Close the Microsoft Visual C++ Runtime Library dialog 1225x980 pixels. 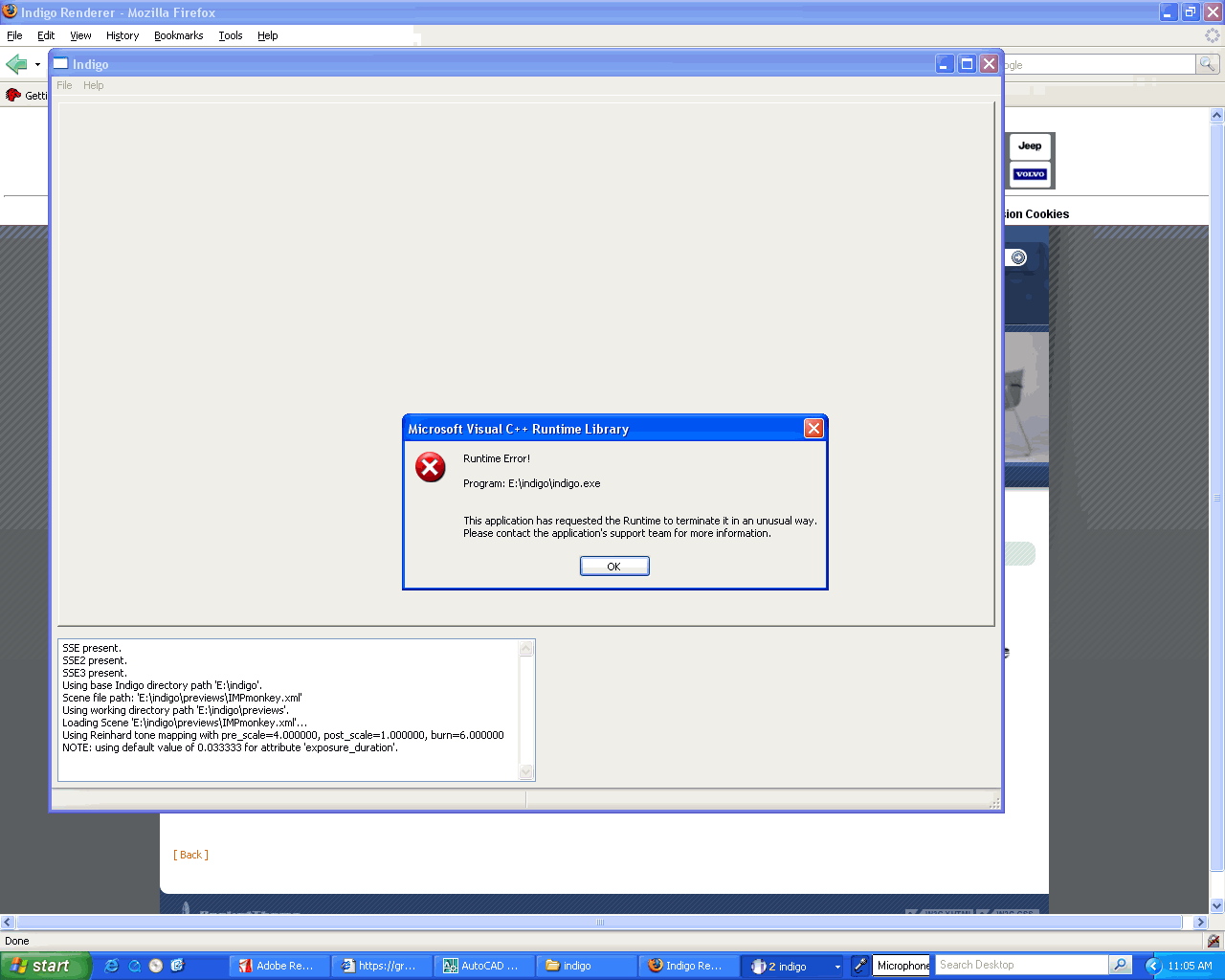tap(813, 429)
